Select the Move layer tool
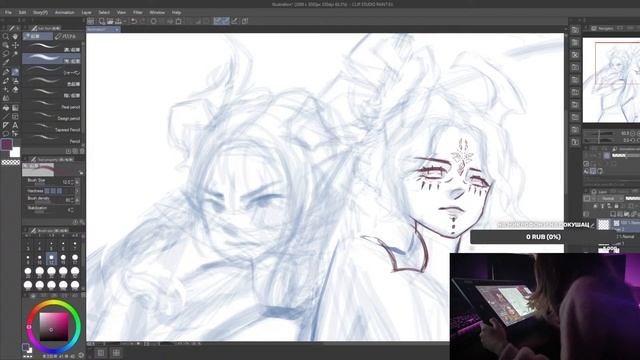 click(16, 45)
